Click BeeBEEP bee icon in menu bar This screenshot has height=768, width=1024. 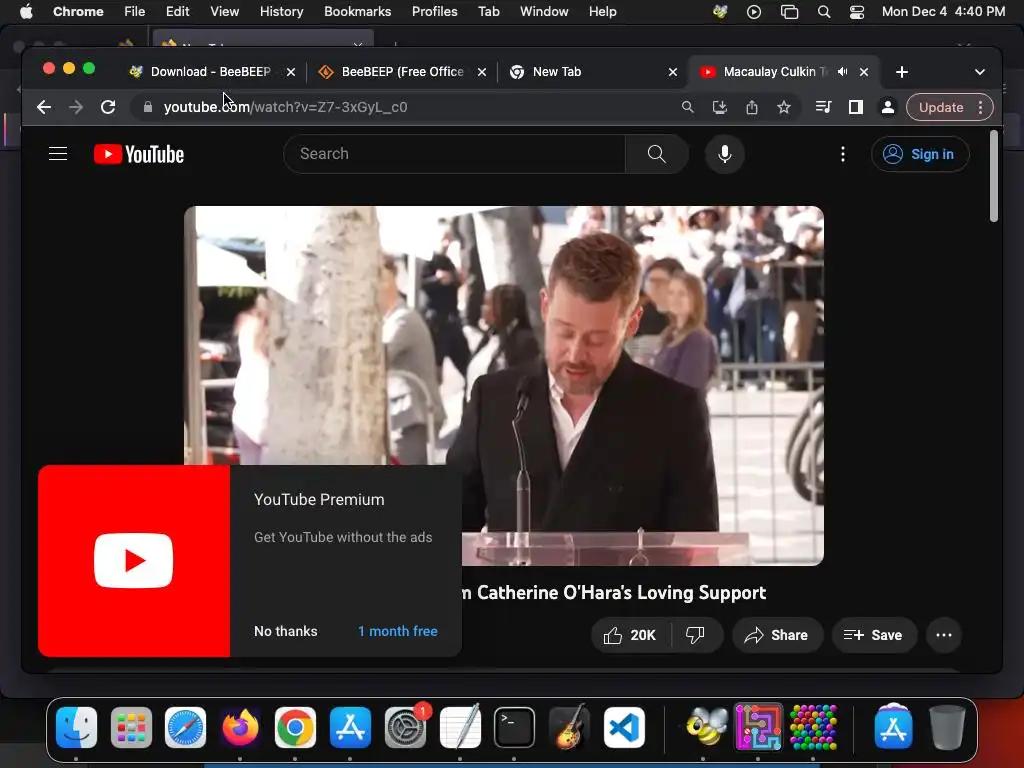click(720, 12)
